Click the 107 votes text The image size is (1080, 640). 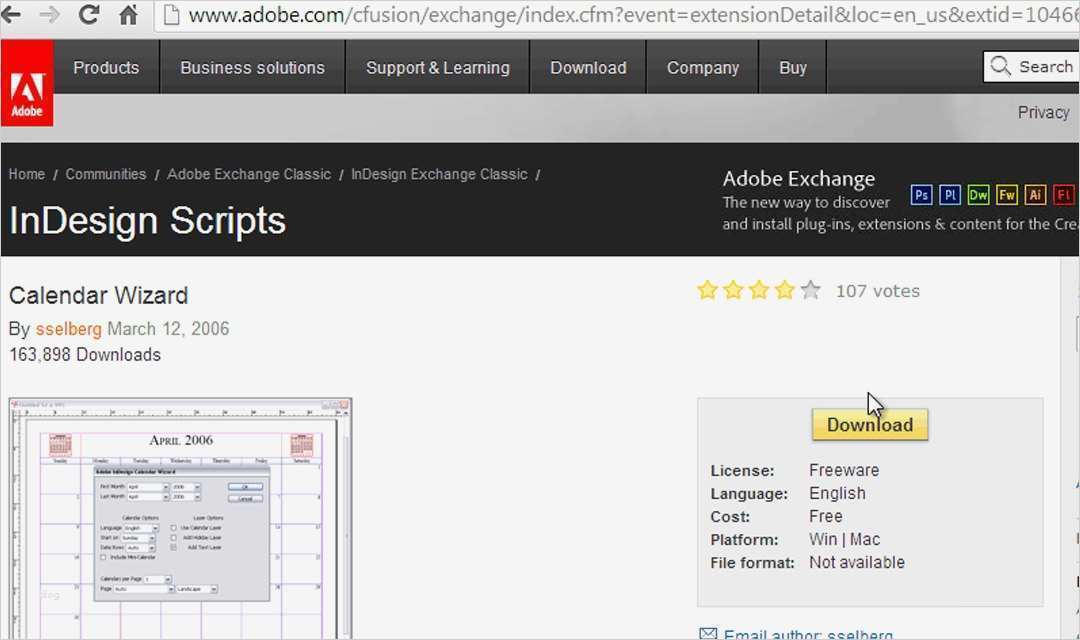[x=878, y=291]
